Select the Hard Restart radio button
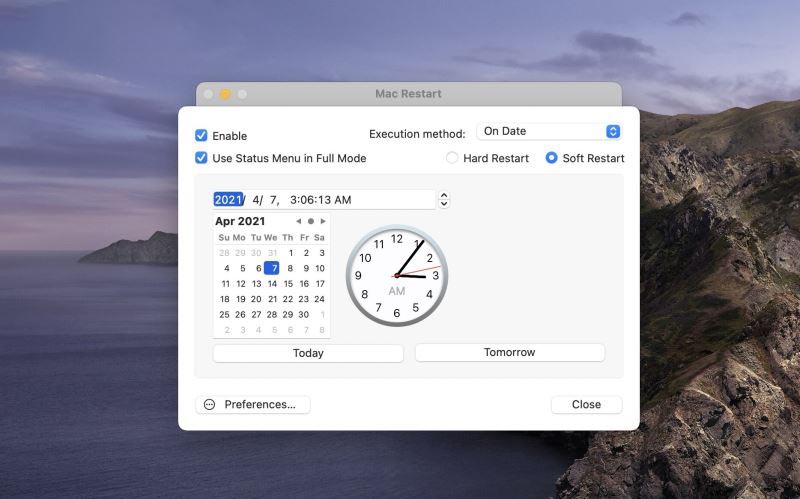Screen dimensions: 800x499 (x=452, y=158)
